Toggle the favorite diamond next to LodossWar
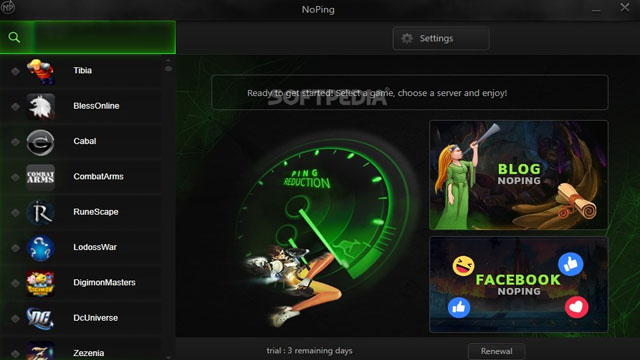Viewport: 640px width, 360px height. (15, 248)
